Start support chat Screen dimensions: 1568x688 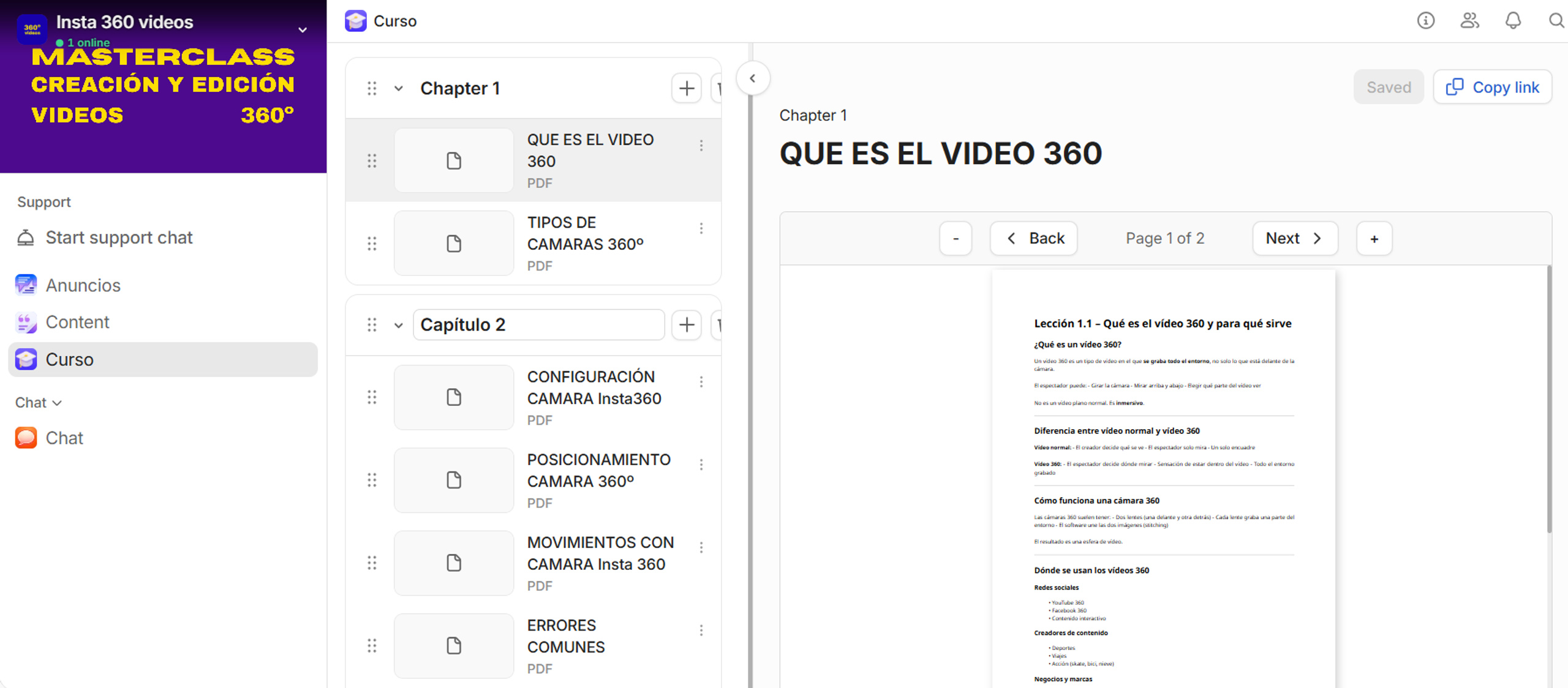(105, 237)
